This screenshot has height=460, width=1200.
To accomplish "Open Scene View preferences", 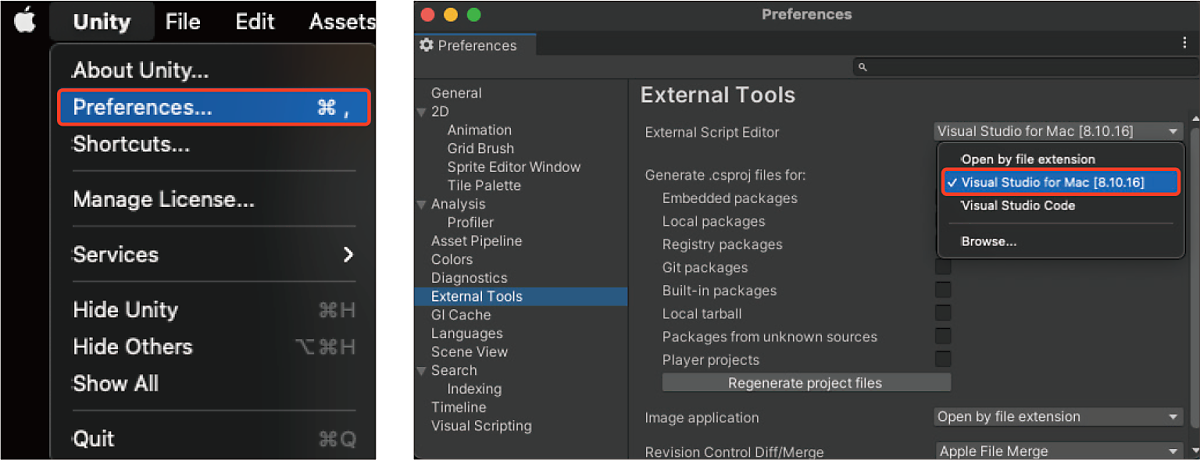I will [469, 352].
